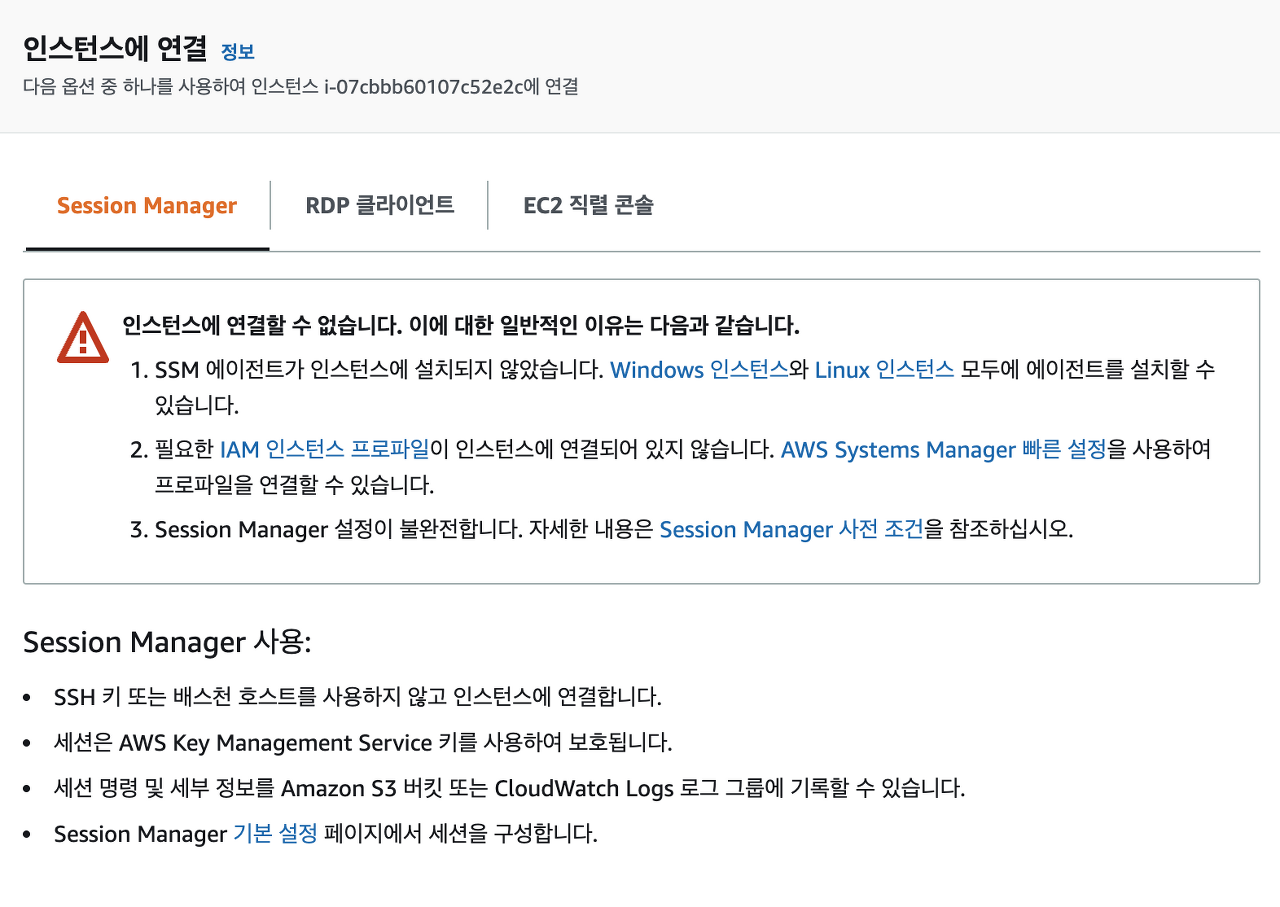Click the 인스턴스에 연결 page heading

click(115, 48)
